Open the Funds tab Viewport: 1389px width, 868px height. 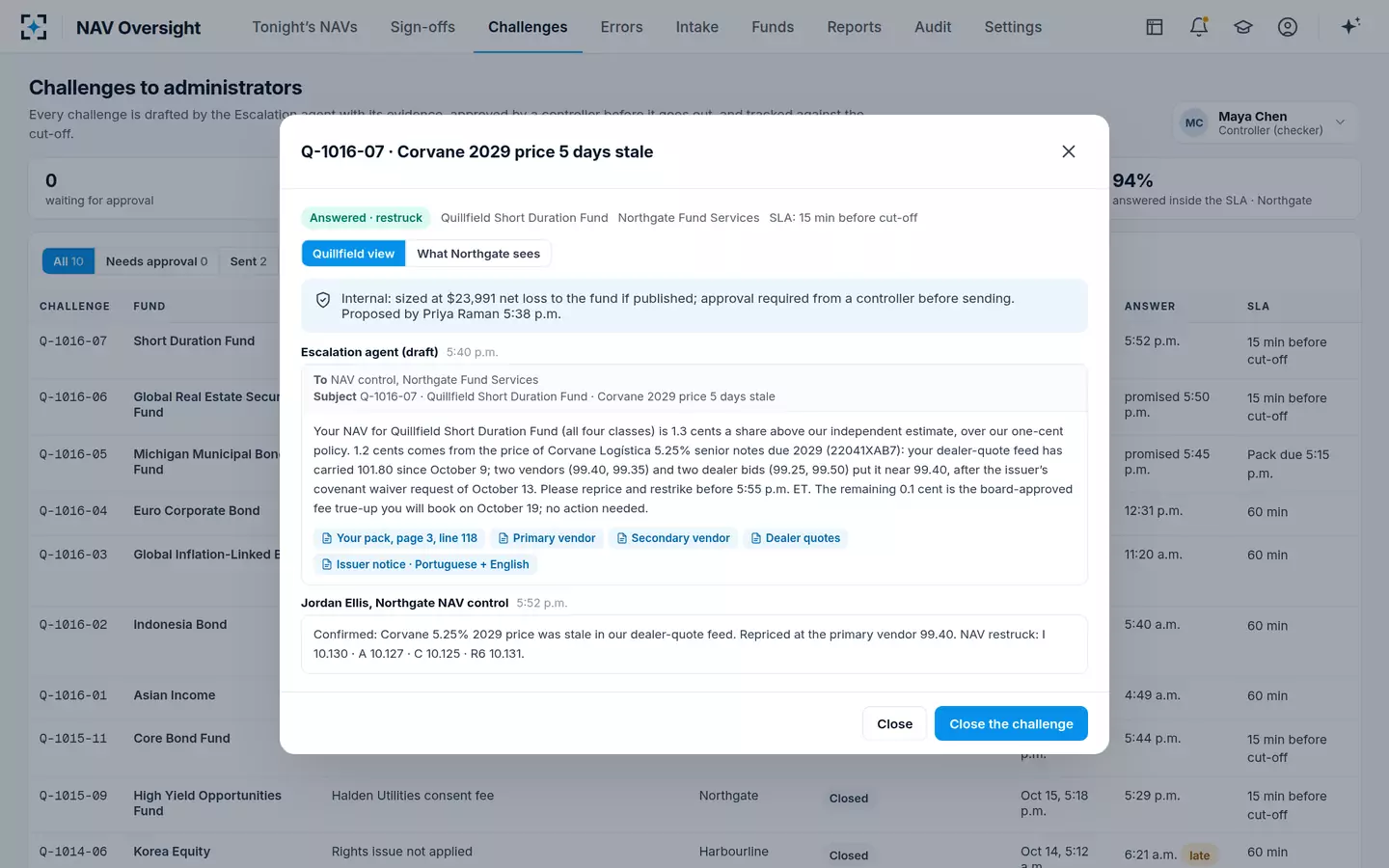tap(773, 27)
